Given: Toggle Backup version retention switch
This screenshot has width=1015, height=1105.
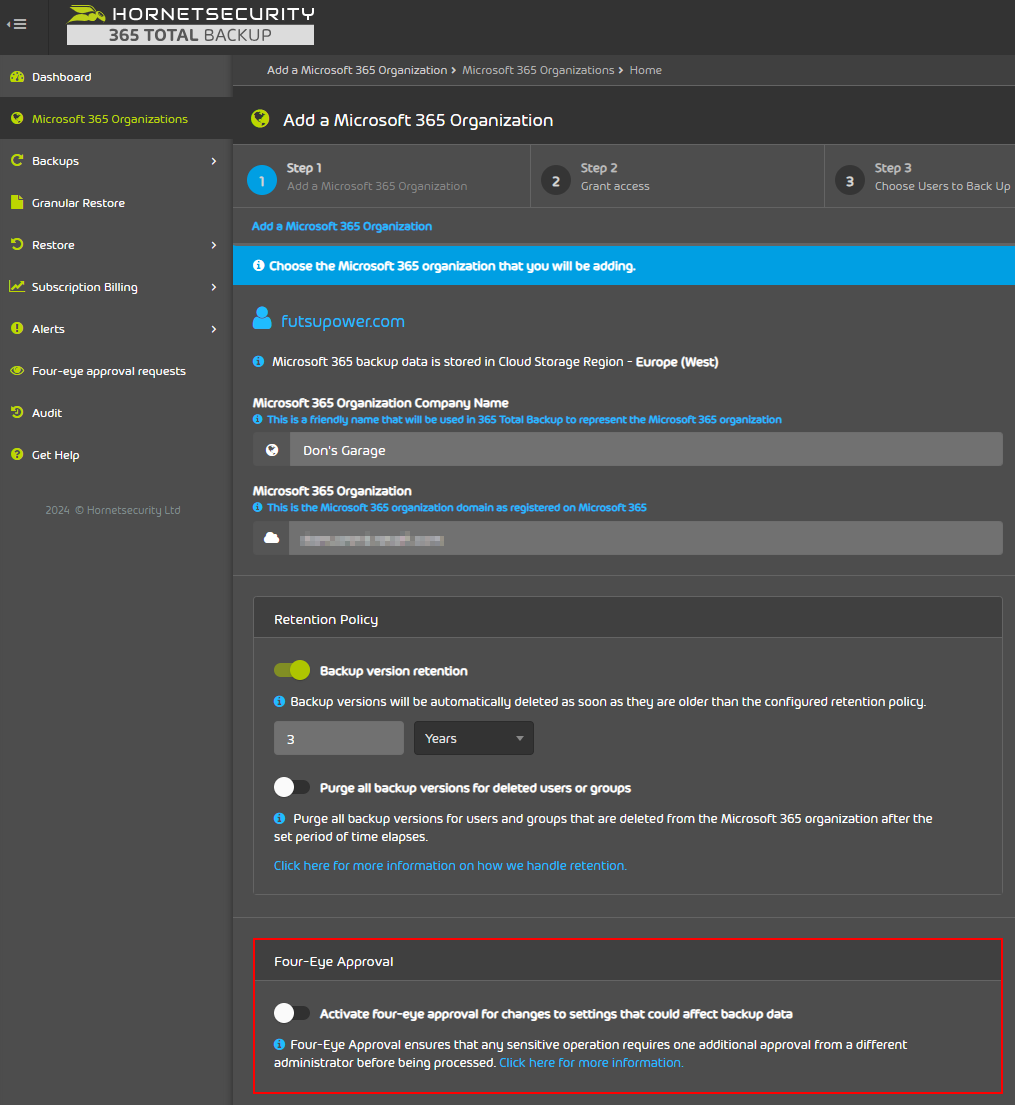Looking at the screenshot, I should (292, 670).
